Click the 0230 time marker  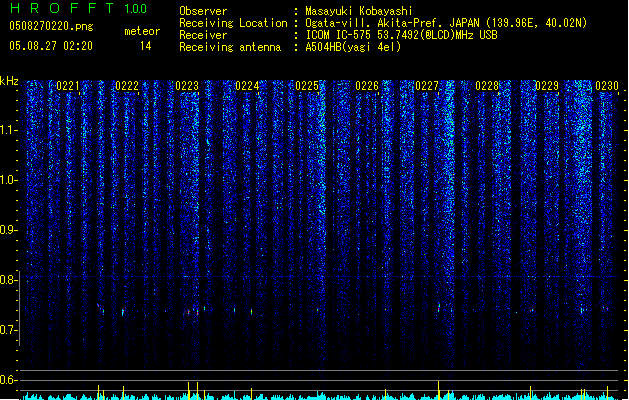click(607, 86)
